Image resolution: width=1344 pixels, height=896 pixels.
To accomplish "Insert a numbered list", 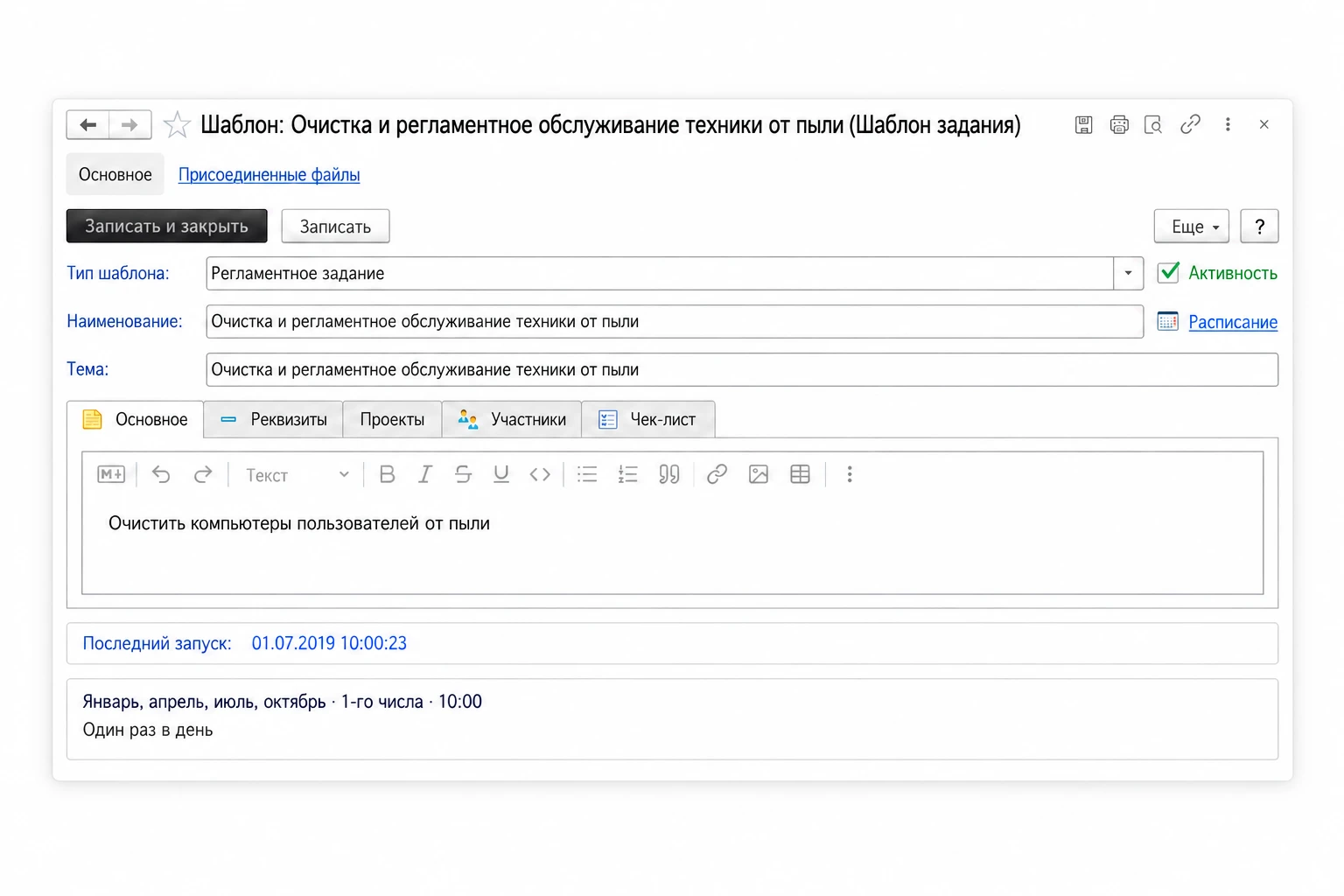I will 627,474.
